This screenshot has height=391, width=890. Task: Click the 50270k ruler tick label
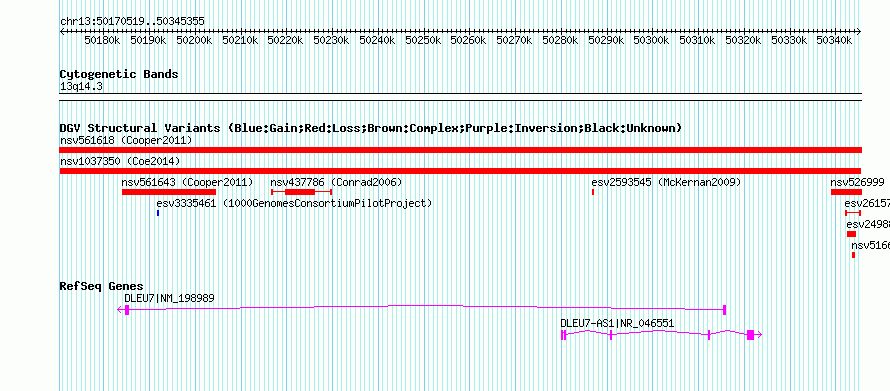[x=514, y=40]
